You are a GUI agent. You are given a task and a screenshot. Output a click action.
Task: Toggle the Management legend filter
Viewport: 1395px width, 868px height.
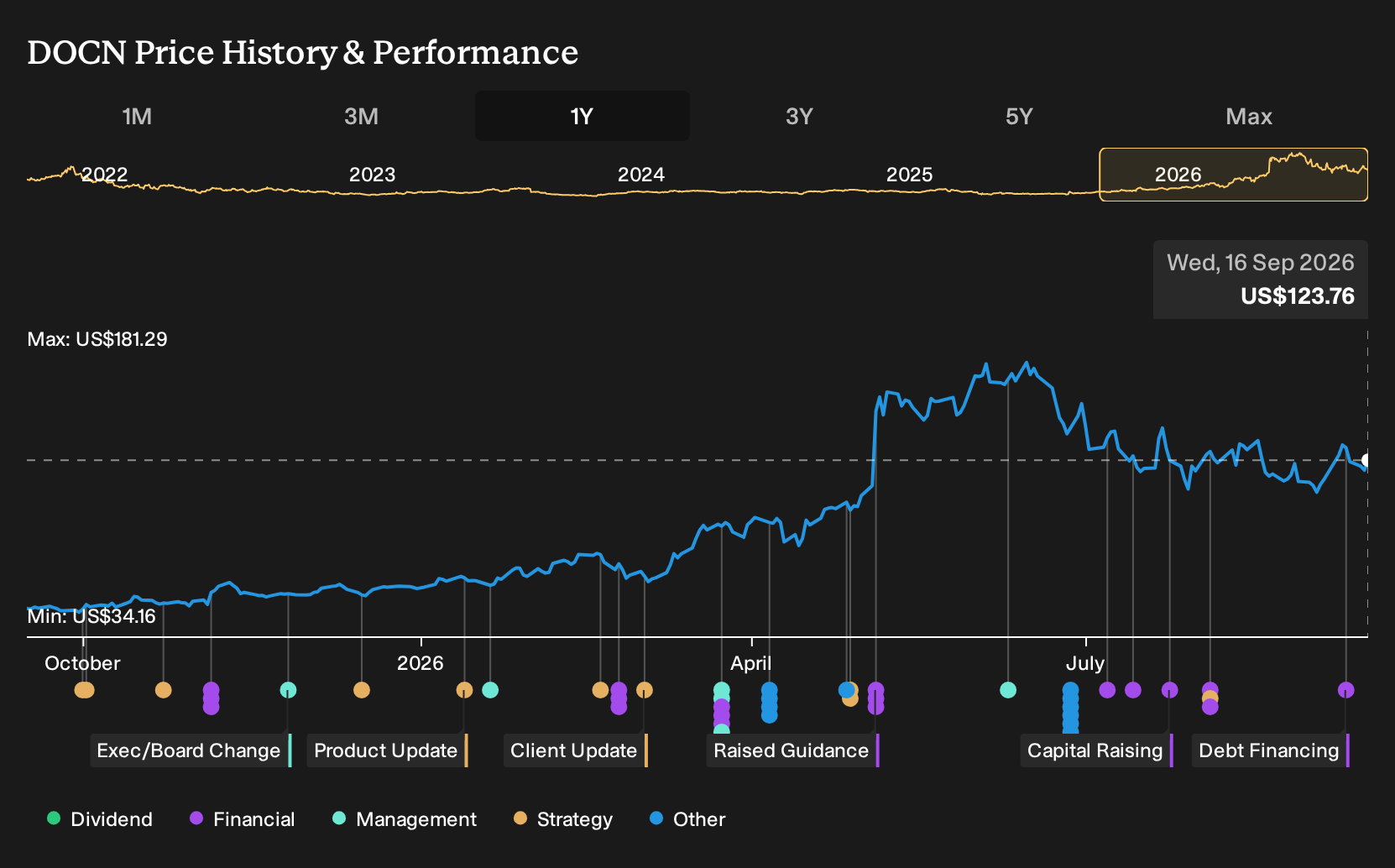(405, 819)
